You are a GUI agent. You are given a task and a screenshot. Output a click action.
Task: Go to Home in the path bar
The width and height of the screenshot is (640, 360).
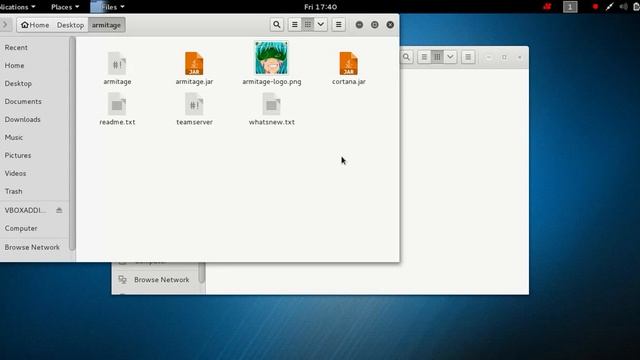click(35, 25)
